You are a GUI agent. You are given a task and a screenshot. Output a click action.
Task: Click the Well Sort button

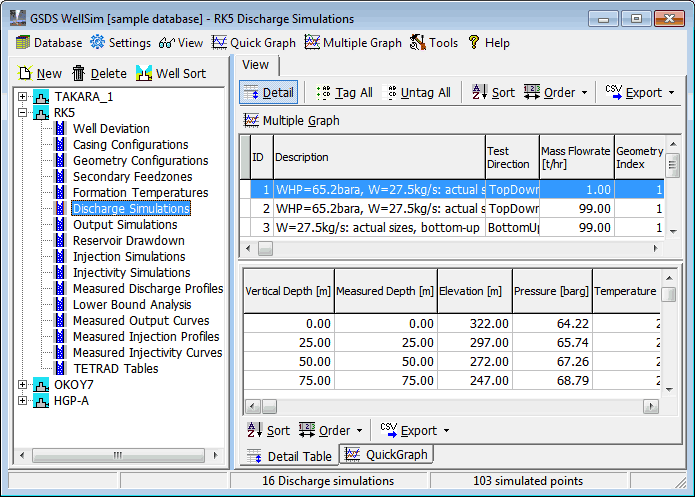(x=171, y=73)
